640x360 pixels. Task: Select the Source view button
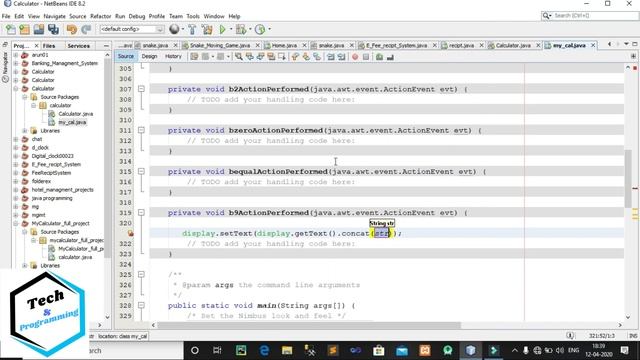(x=126, y=56)
